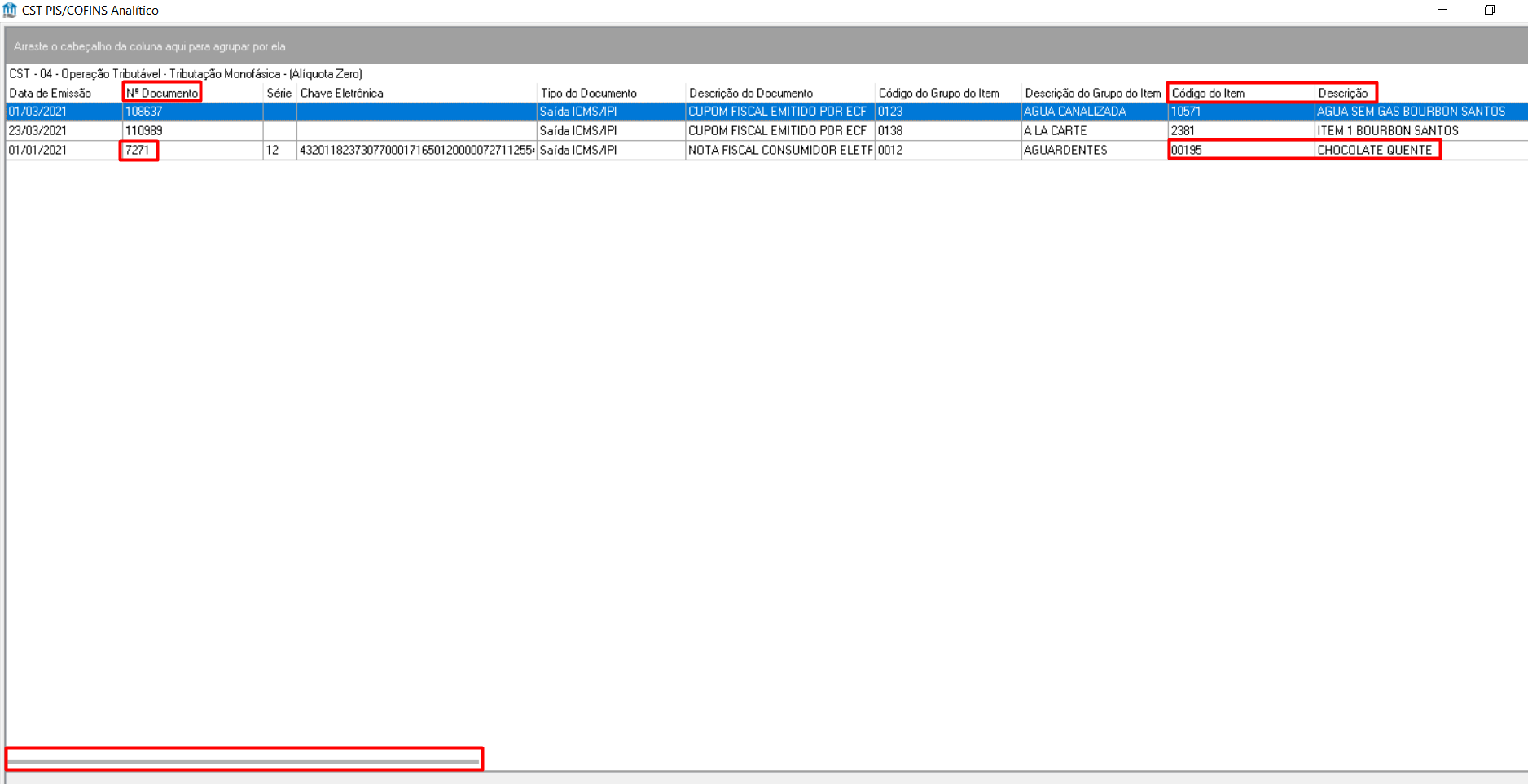The image size is (1528, 784).
Task: Click the CHOCOLATE QUENTE description cell
Action: [x=1421, y=150]
